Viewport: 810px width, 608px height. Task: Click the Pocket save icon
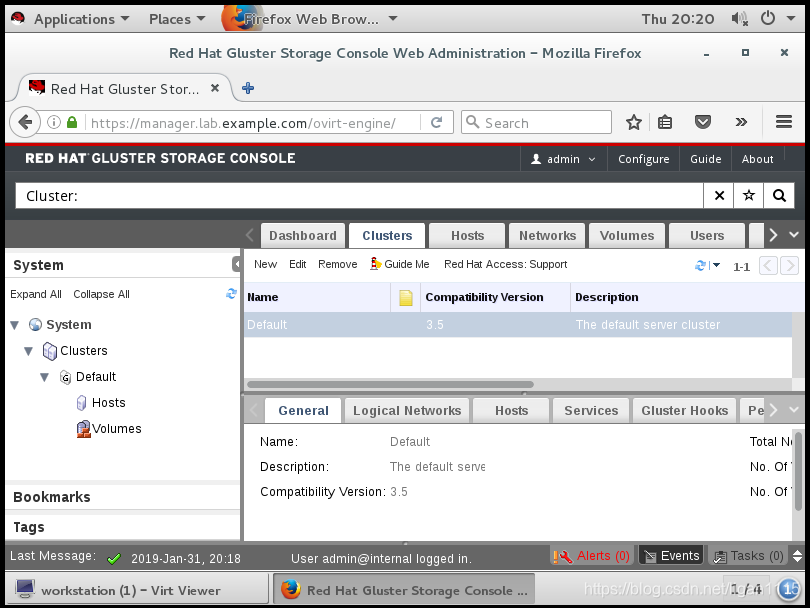[x=703, y=122]
